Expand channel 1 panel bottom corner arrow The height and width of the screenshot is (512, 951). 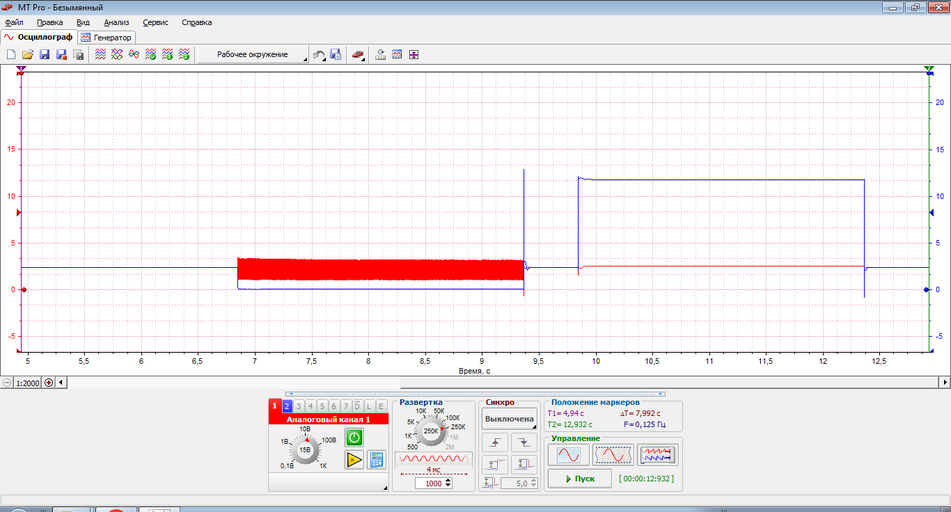click(385, 487)
